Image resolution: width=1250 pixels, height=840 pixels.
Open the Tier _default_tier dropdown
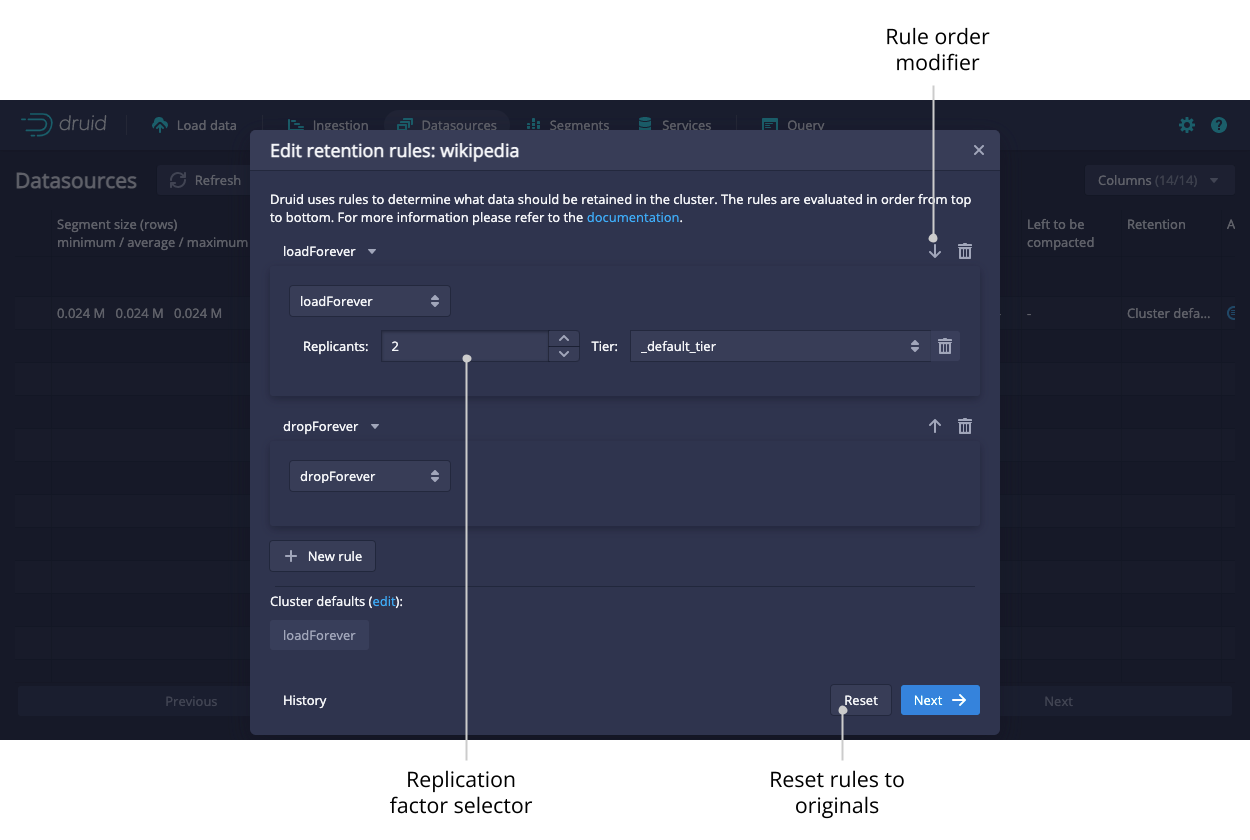coord(780,347)
